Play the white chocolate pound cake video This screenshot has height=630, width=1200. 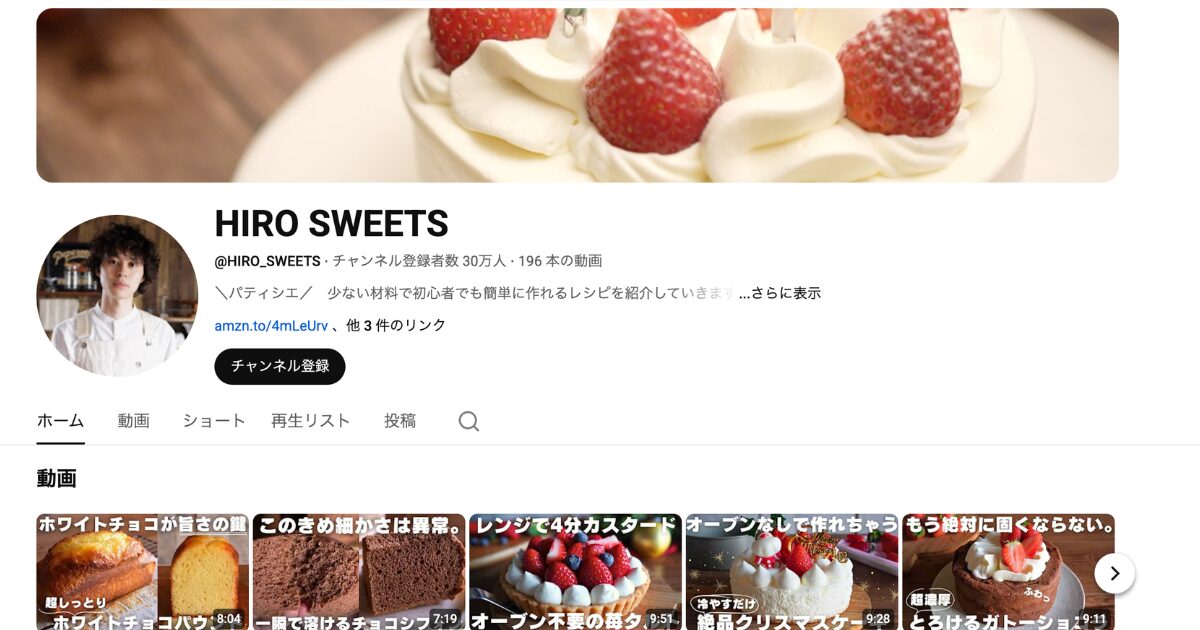click(x=143, y=572)
